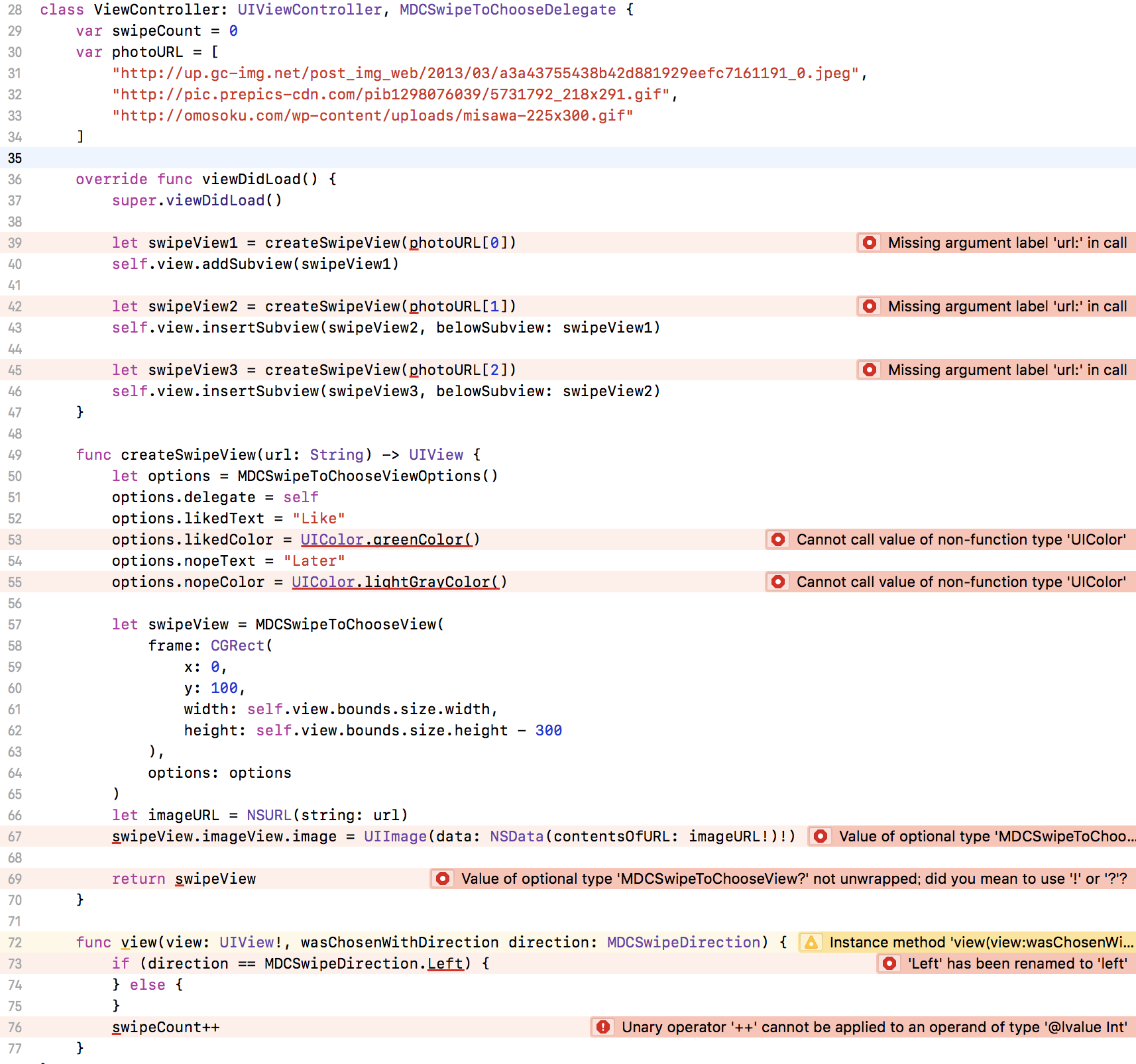This screenshot has width=1136, height=1064.
Task: Click the error icon beside swipeCount++ line 76
Action: click(602, 1027)
